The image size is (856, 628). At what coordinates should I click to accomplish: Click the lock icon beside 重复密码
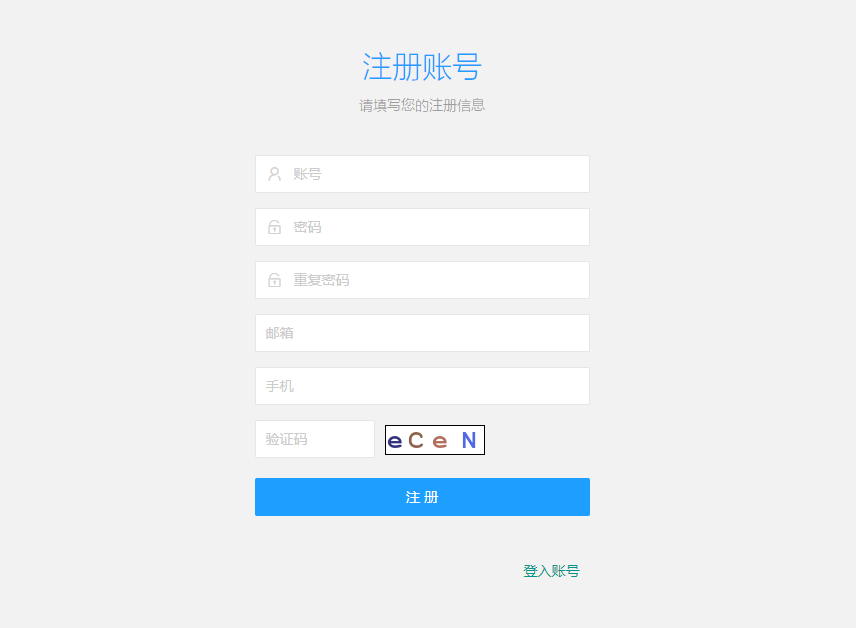point(275,280)
